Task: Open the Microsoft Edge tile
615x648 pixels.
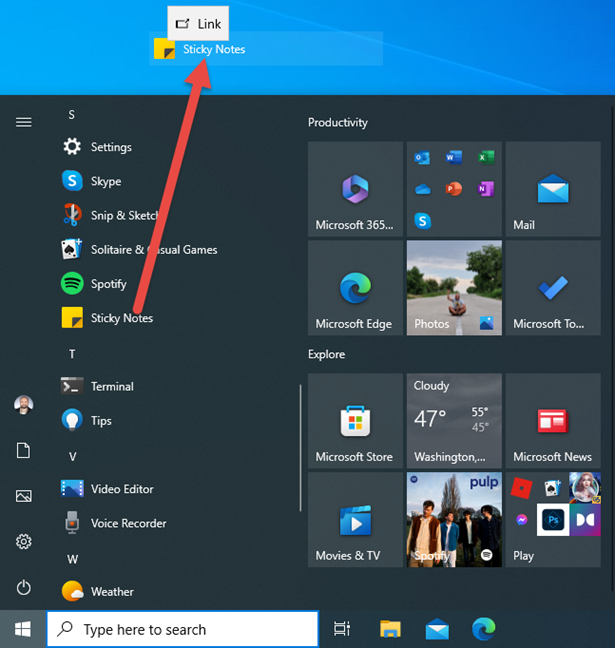Action: (x=355, y=288)
